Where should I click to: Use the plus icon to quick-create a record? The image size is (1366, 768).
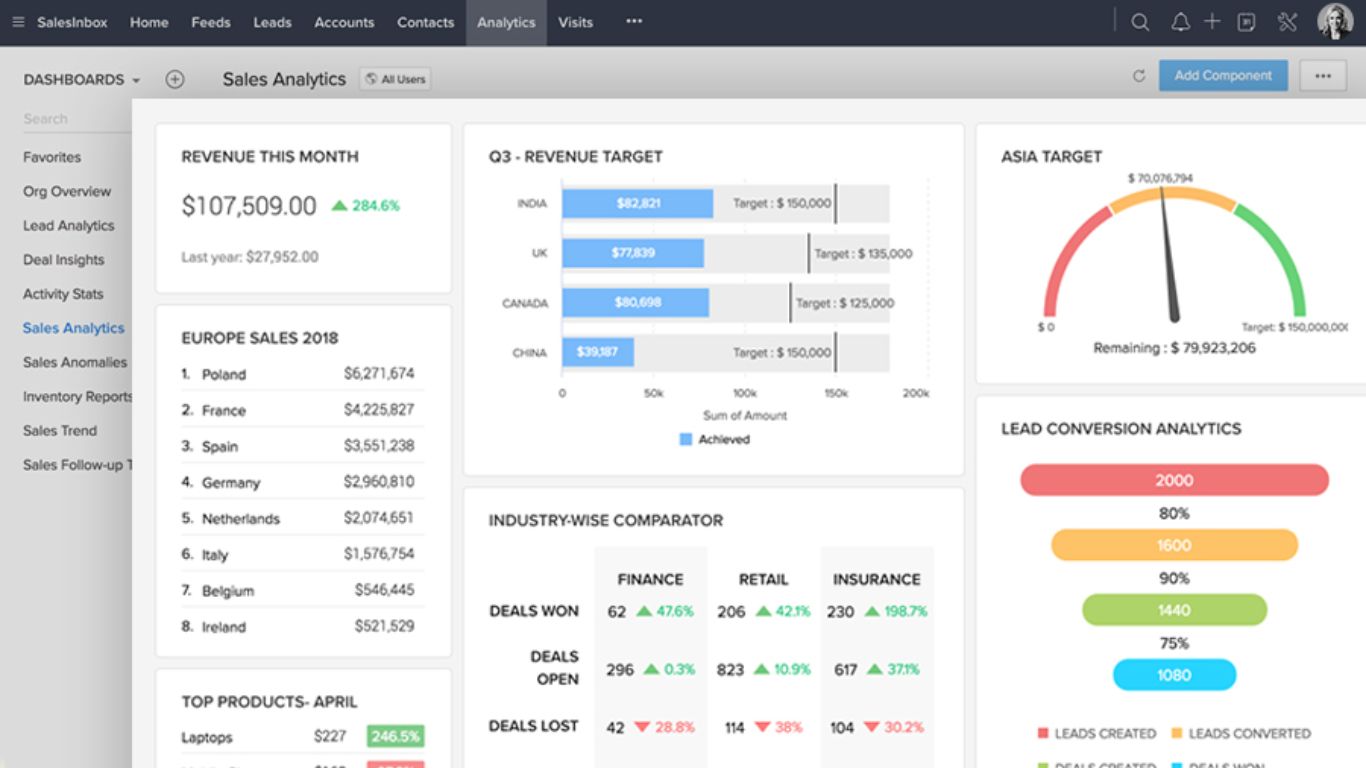click(1211, 21)
